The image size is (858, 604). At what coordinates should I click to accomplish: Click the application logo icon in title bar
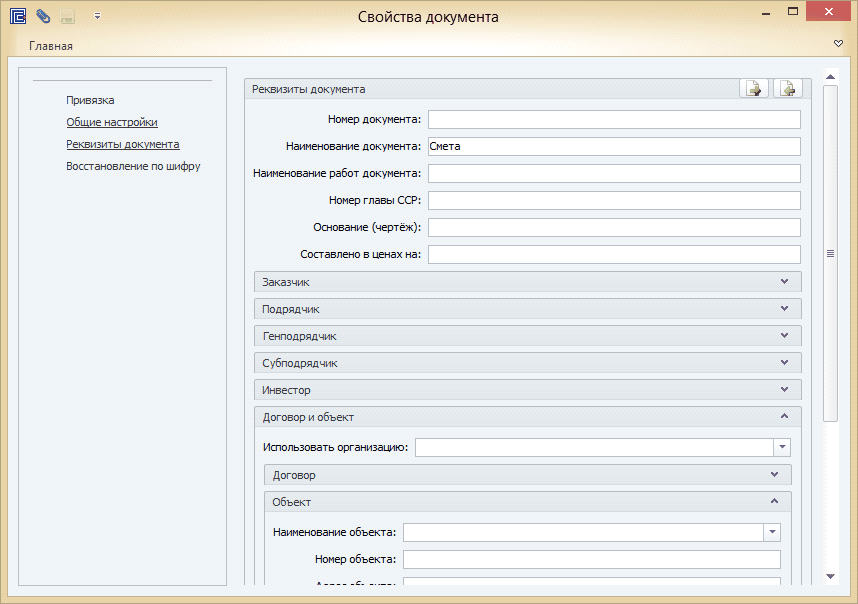coord(17,16)
